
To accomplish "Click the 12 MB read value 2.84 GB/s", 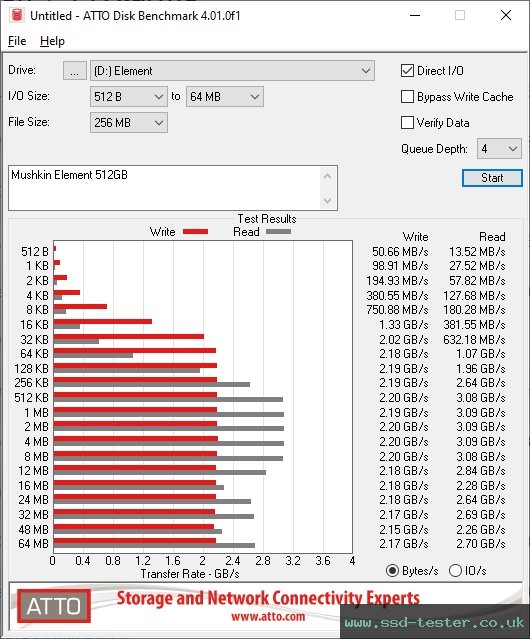I will coord(481,471).
